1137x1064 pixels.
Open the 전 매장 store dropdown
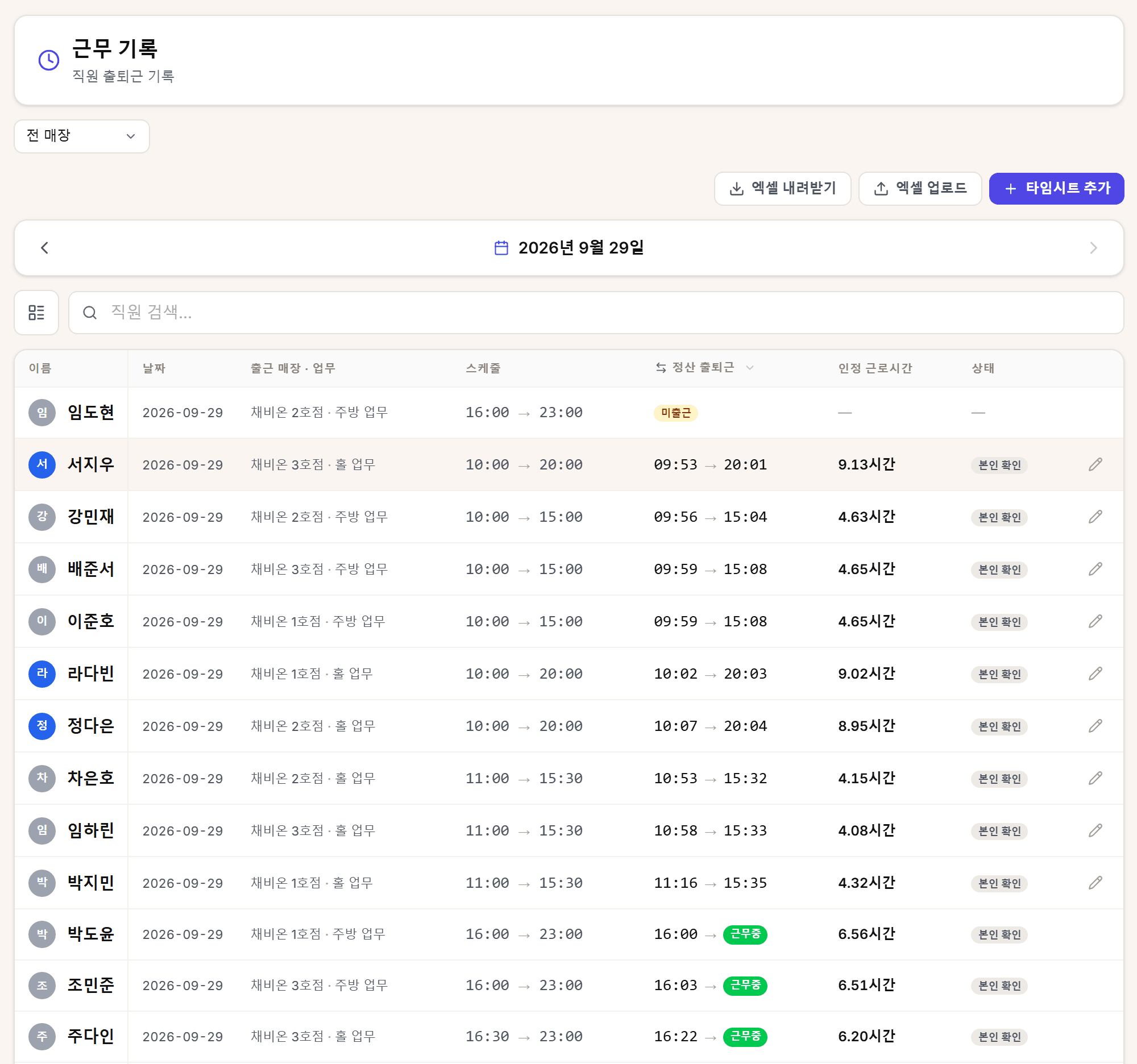[82, 136]
